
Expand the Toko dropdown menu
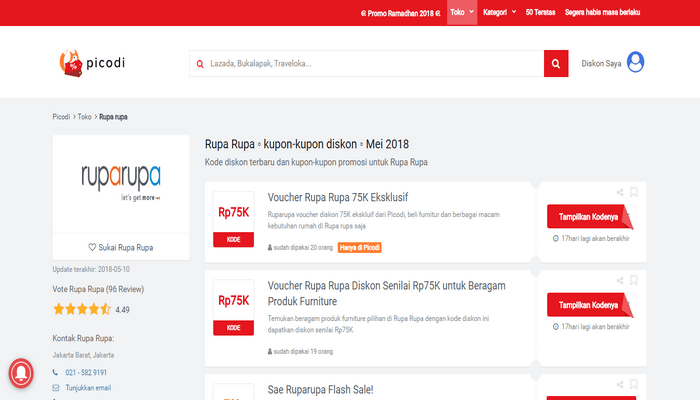tap(462, 12)
